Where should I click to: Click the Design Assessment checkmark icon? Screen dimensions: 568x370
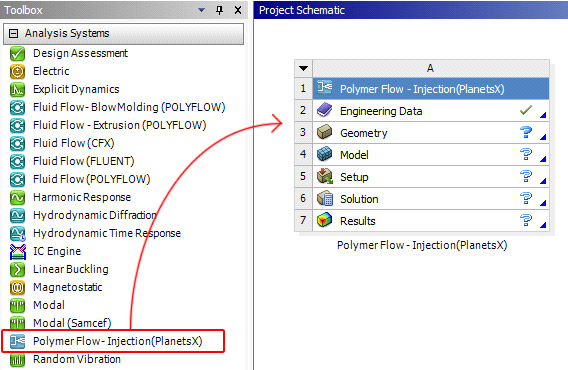tap(17, 54)
